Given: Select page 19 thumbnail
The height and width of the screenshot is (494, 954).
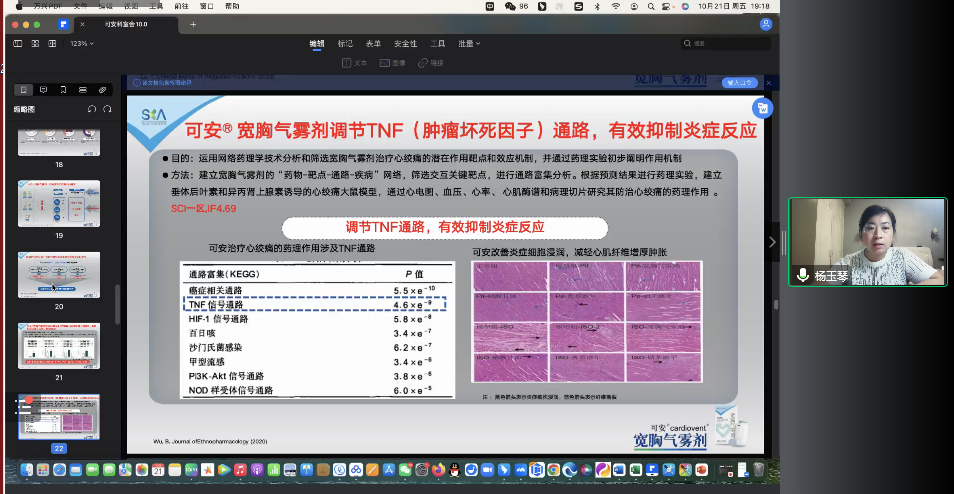Looking at the screenshot, I should click(x=59, y=204).
